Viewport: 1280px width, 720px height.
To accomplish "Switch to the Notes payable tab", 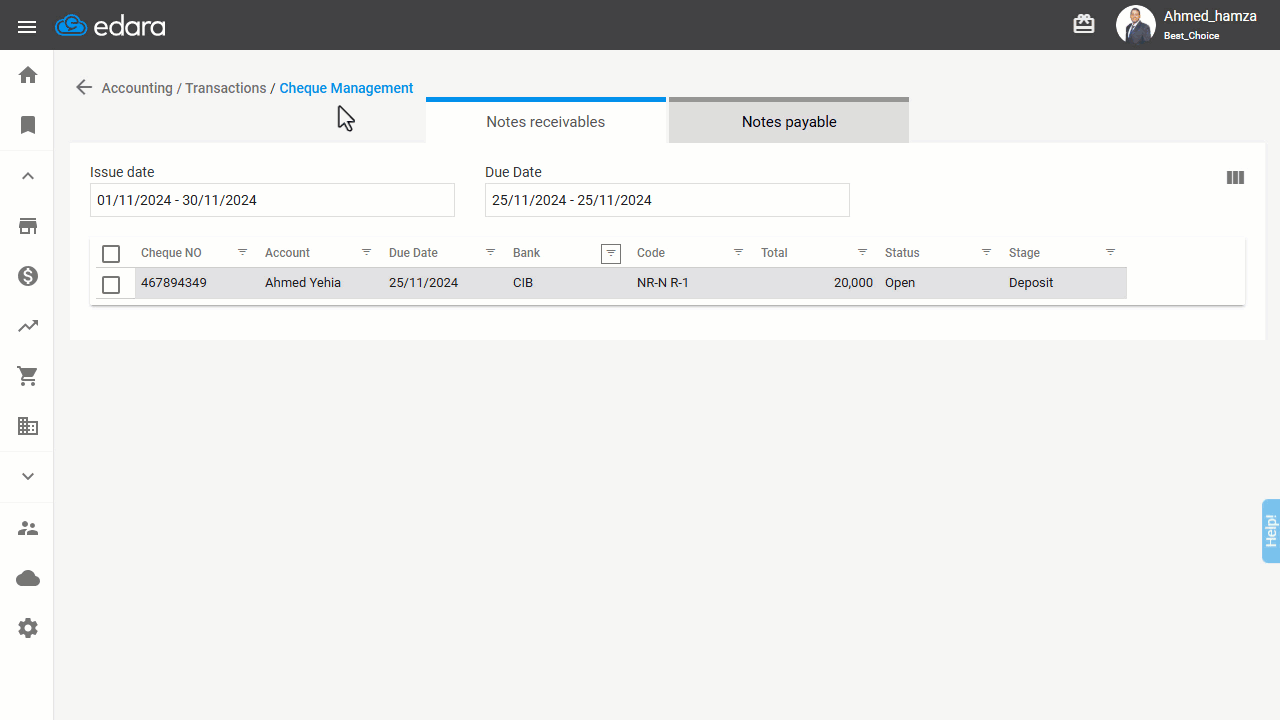I will click(x=789, y=120).
